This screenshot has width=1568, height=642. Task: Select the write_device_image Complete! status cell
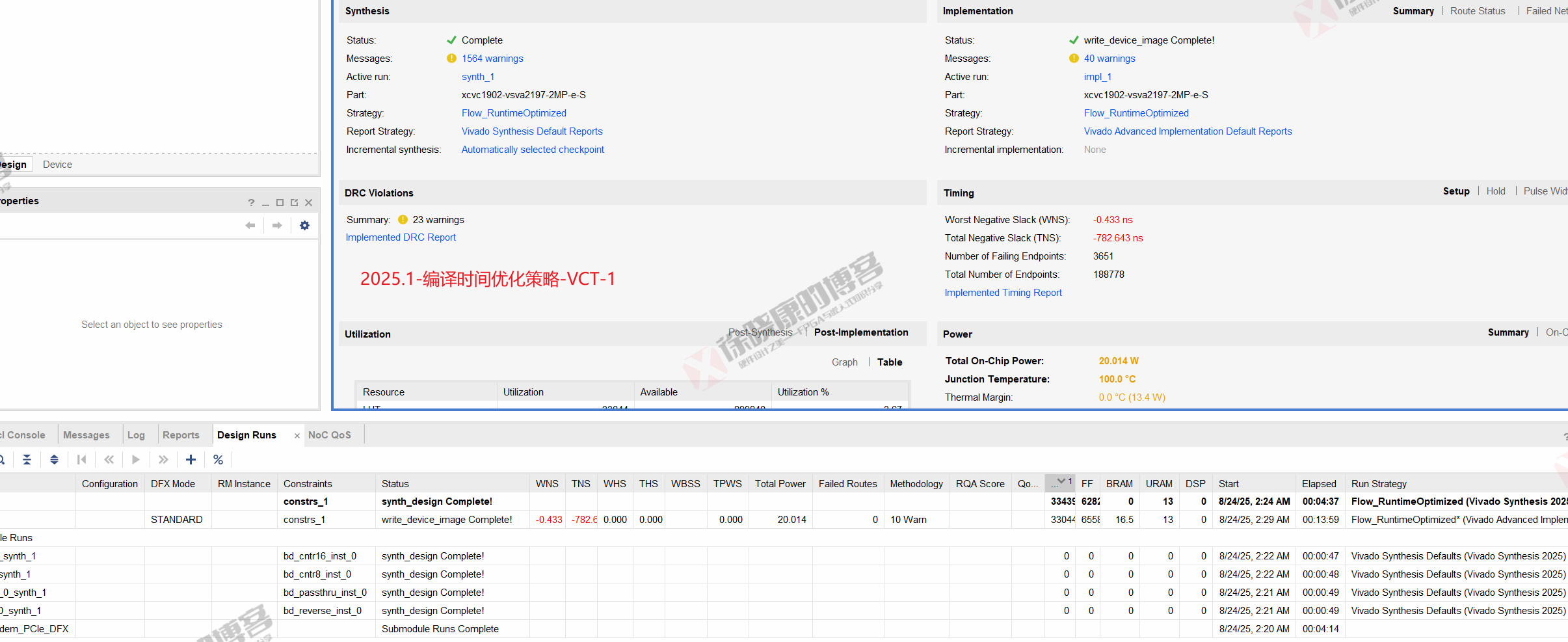452,520
